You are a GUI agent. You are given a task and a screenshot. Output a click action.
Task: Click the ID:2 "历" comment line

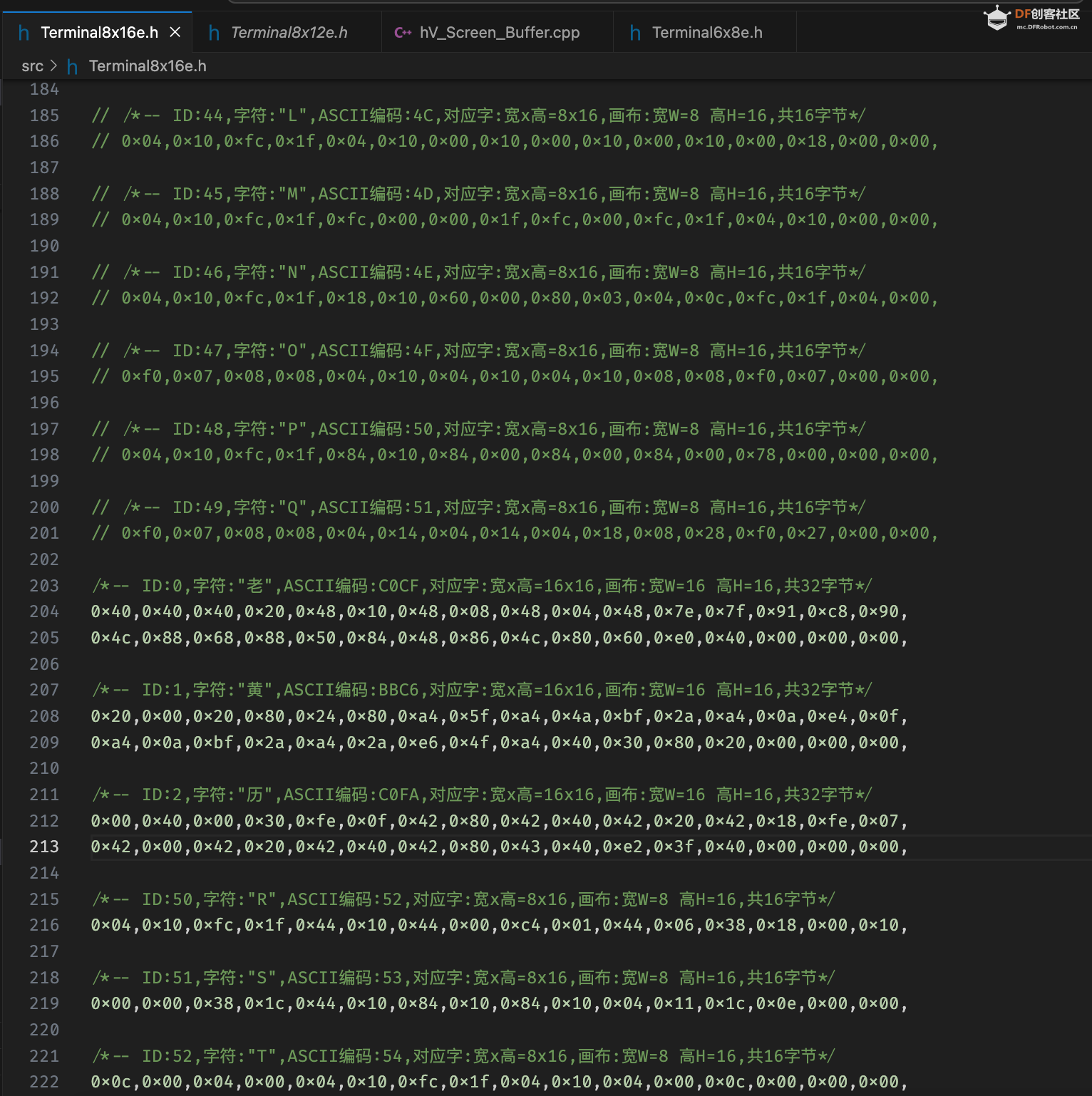point(482,795)
